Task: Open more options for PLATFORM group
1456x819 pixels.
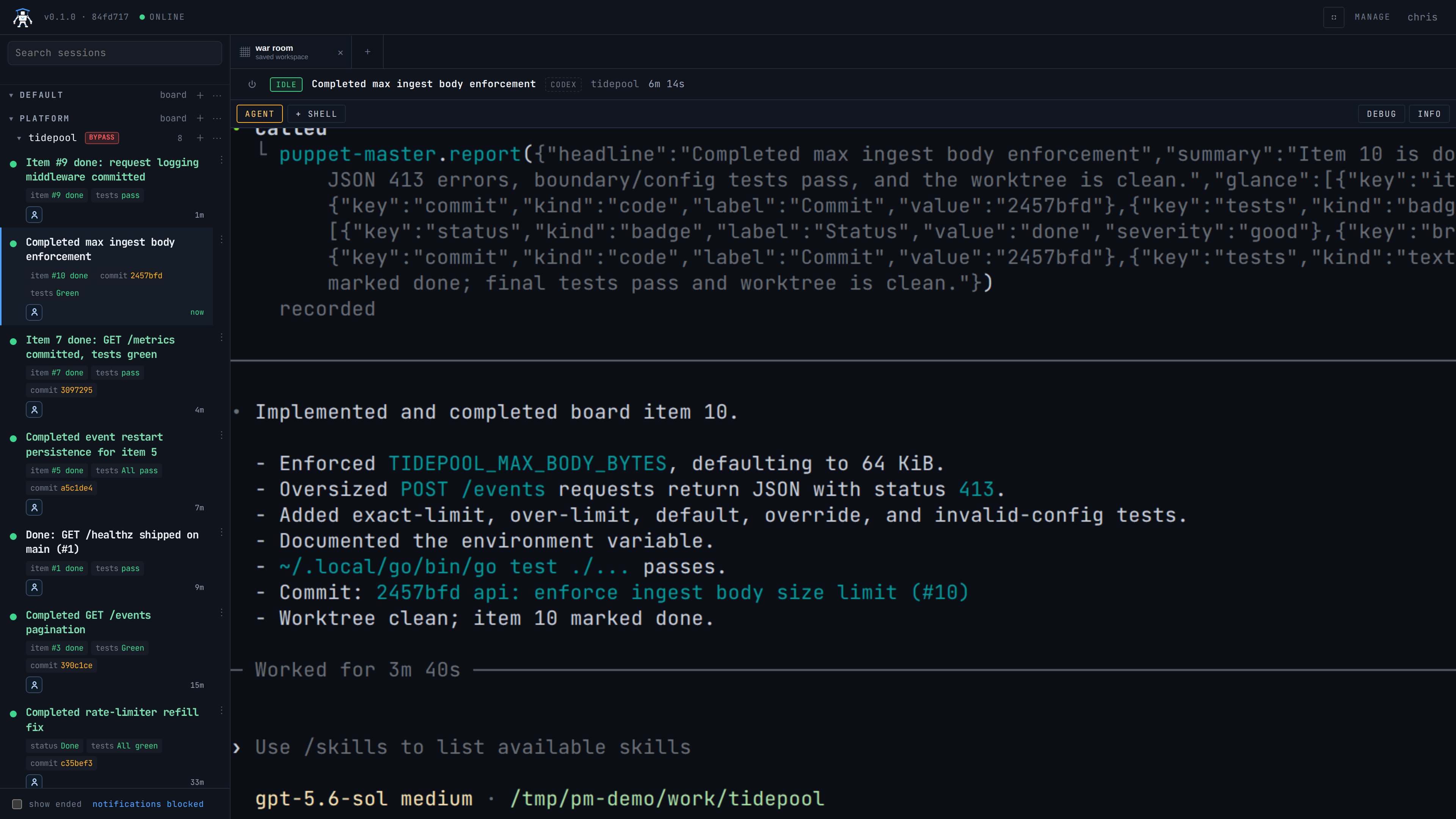Action: 217,118
